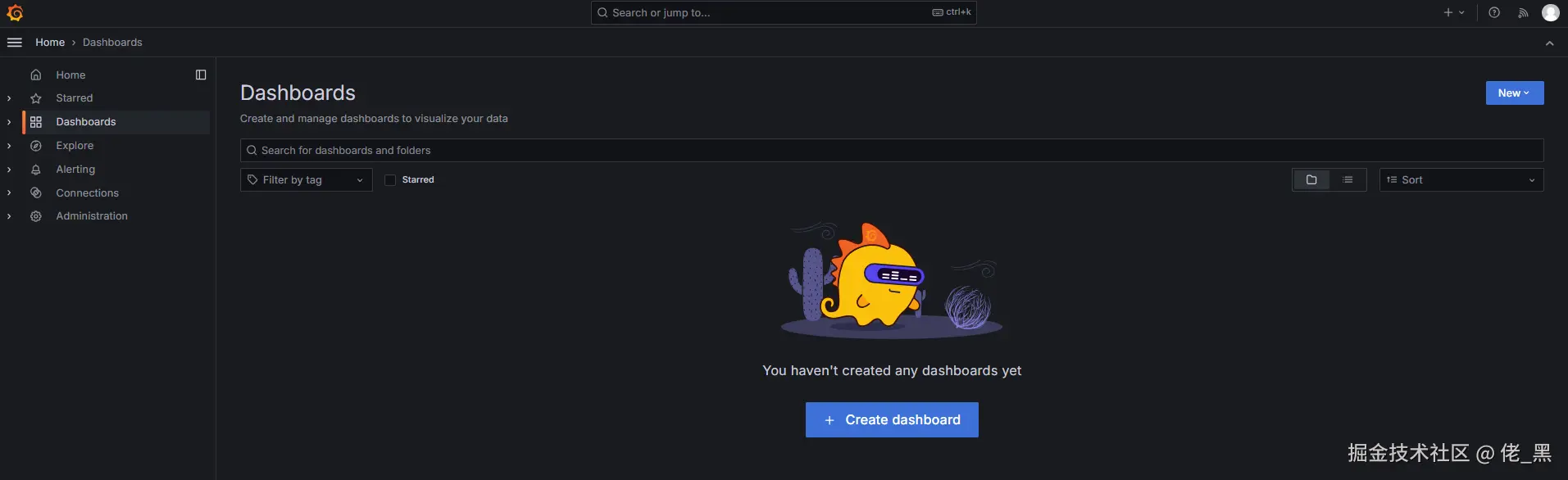
Task: Expand the Dashboards section in the sidebar
Action: pyautogui.click(x=9, y=122)
